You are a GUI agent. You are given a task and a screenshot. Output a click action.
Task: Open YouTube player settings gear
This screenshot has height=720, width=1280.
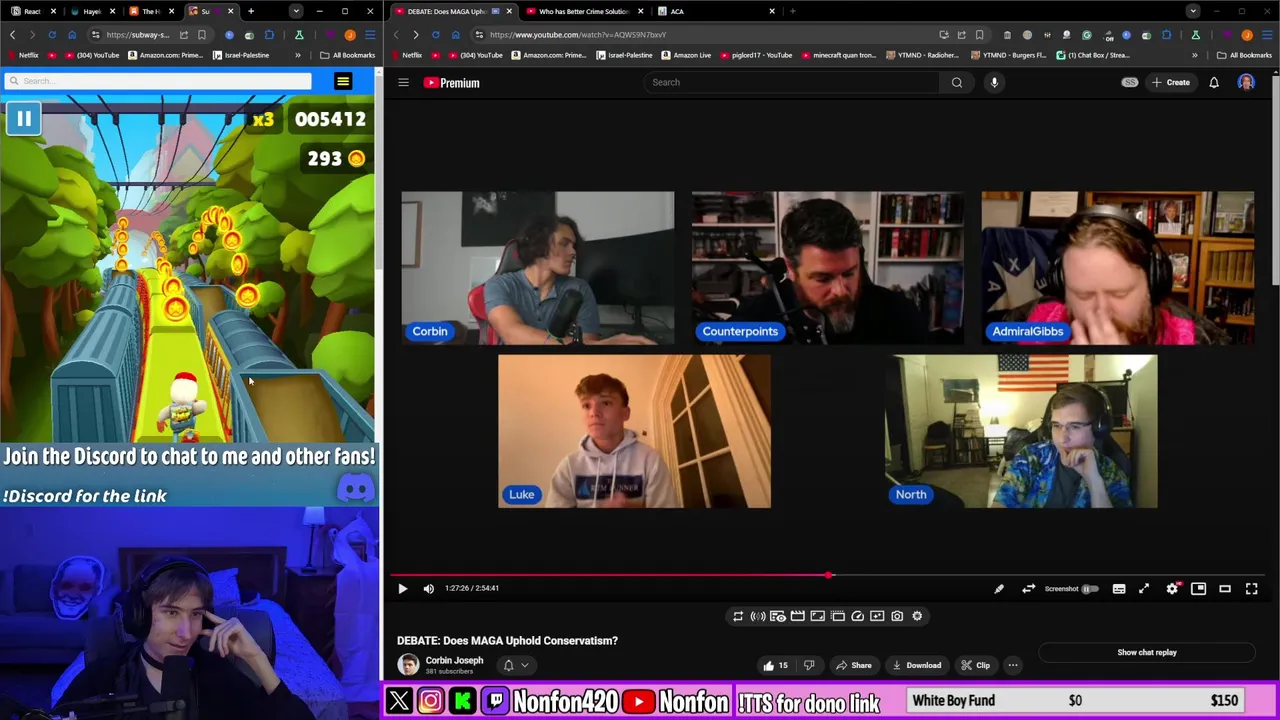click(x=1172, y=589)
